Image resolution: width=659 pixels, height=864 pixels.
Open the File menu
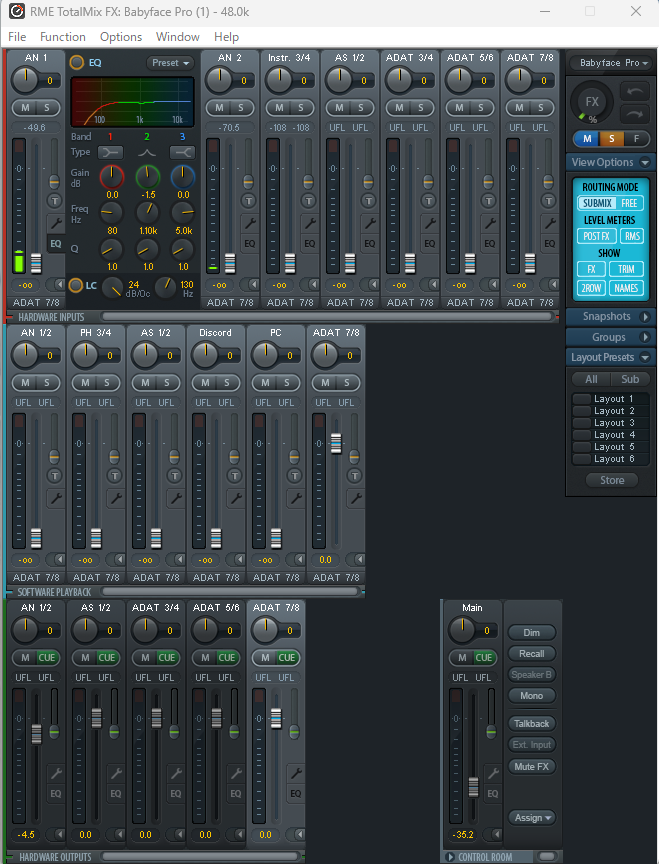point(17,37)
